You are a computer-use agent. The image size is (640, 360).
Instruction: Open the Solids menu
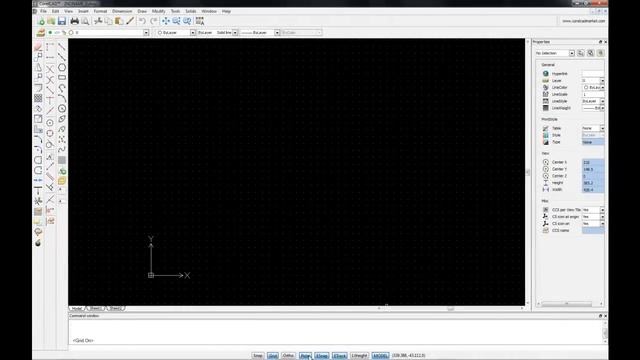click(x=191, y=11)
